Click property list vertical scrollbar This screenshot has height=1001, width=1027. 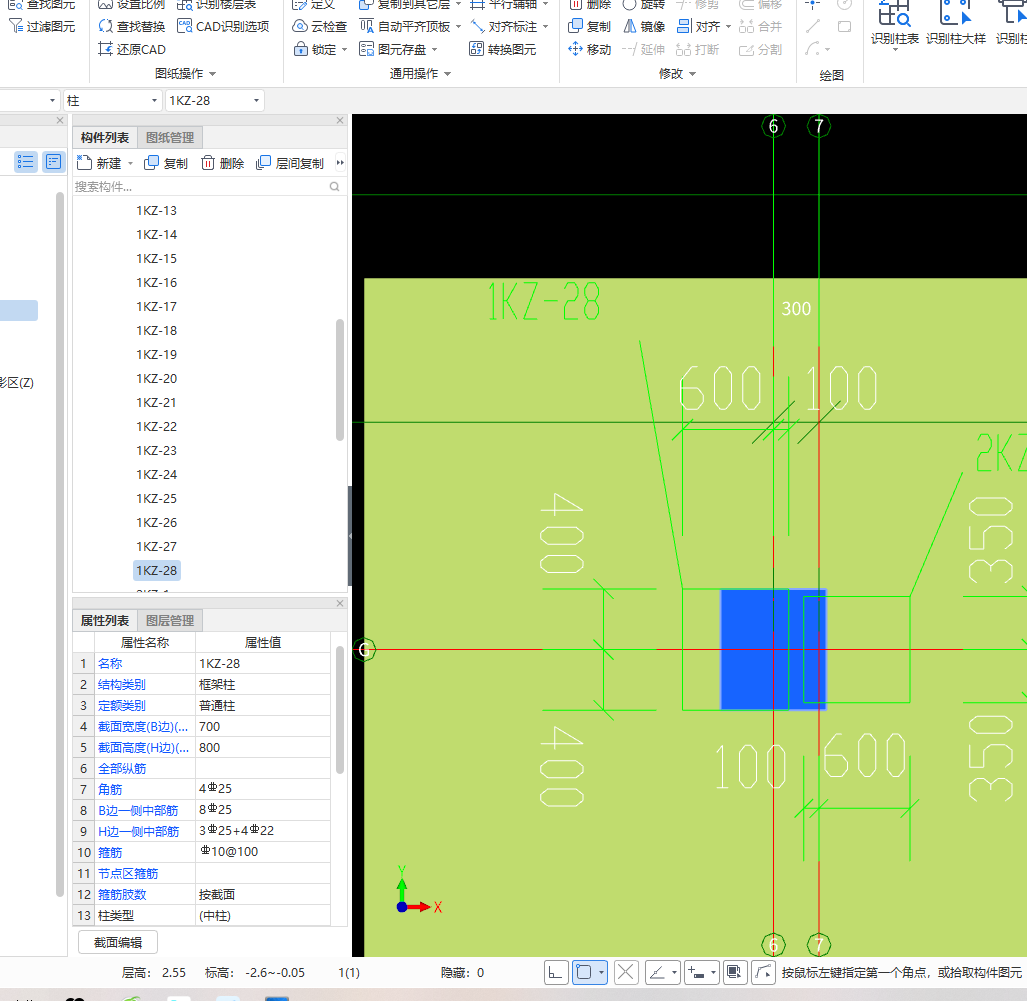(339, 710)
